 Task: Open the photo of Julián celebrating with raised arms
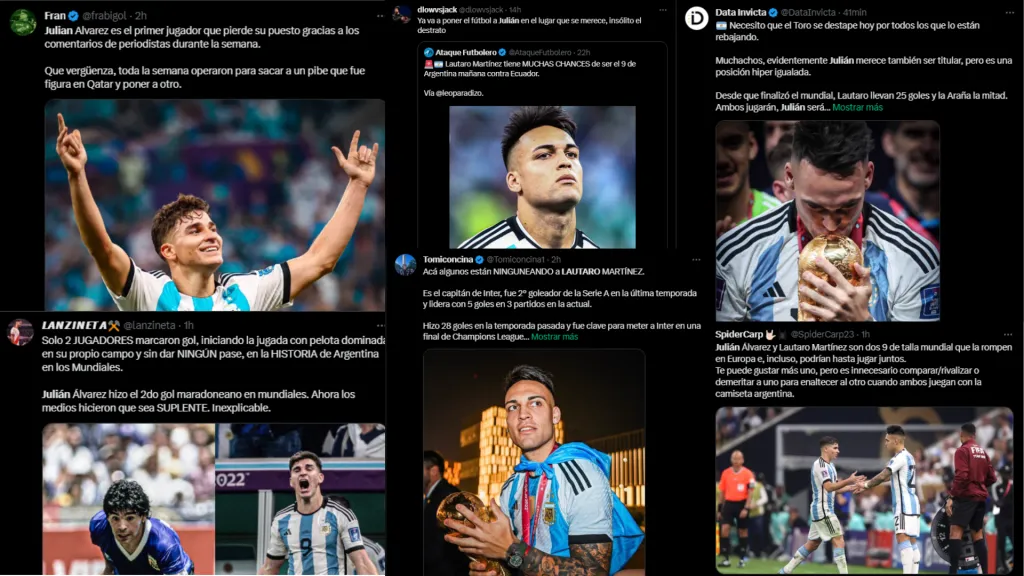tap(215, 205)
